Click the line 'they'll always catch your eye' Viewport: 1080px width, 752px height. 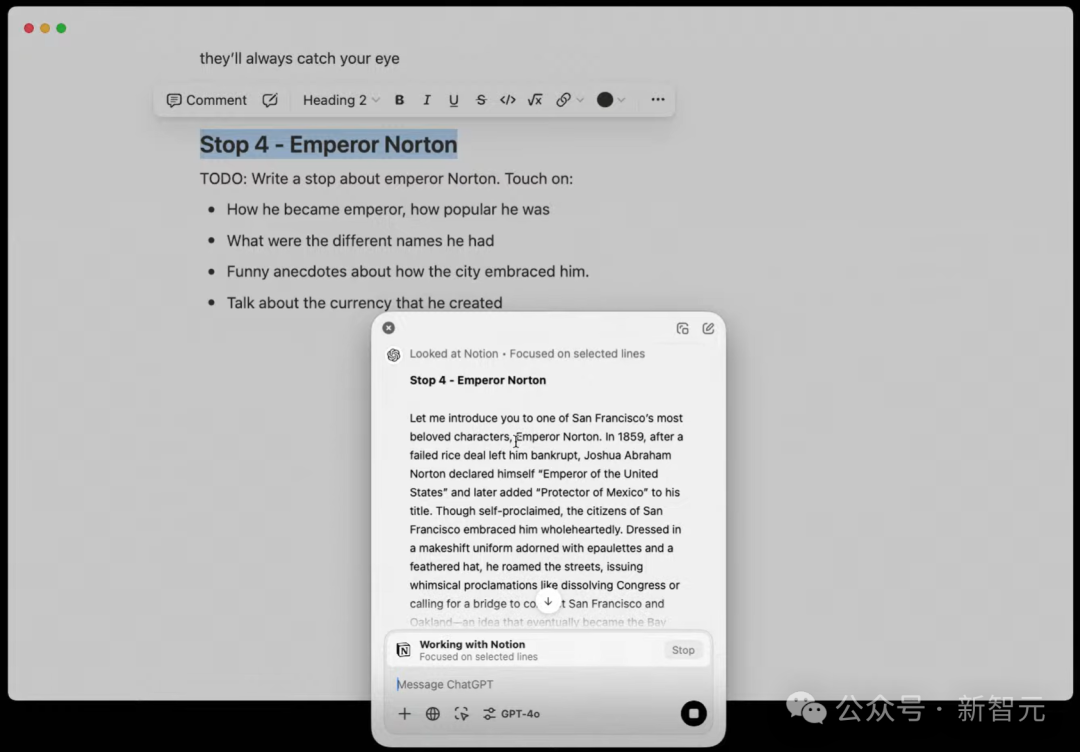(x=300, y=59)
